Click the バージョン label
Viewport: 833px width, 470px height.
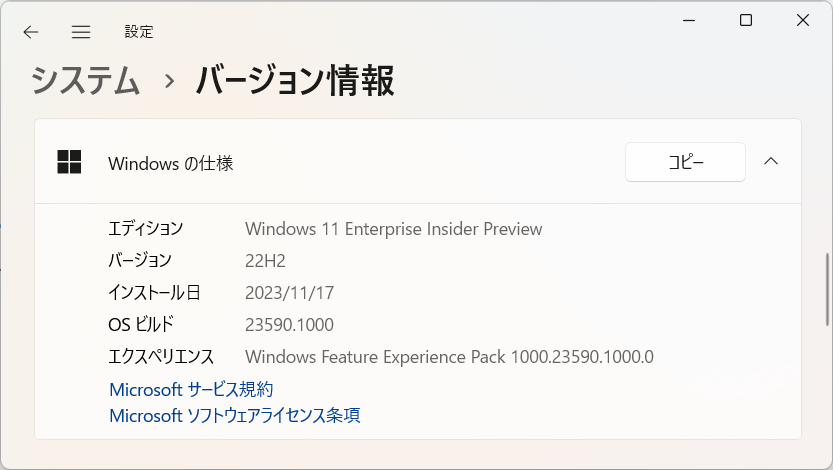click(x=140, y=260)
